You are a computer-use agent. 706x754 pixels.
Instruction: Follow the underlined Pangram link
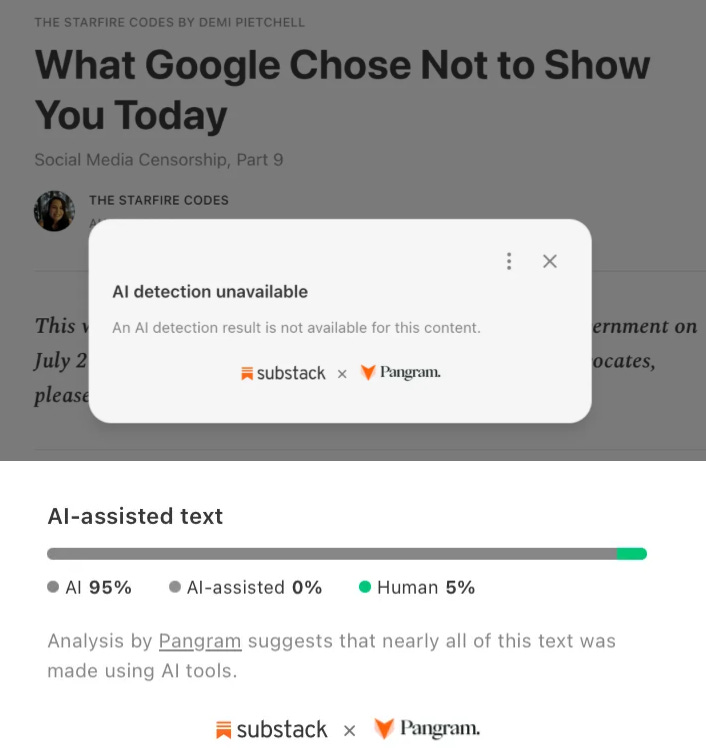click(200, 641)
